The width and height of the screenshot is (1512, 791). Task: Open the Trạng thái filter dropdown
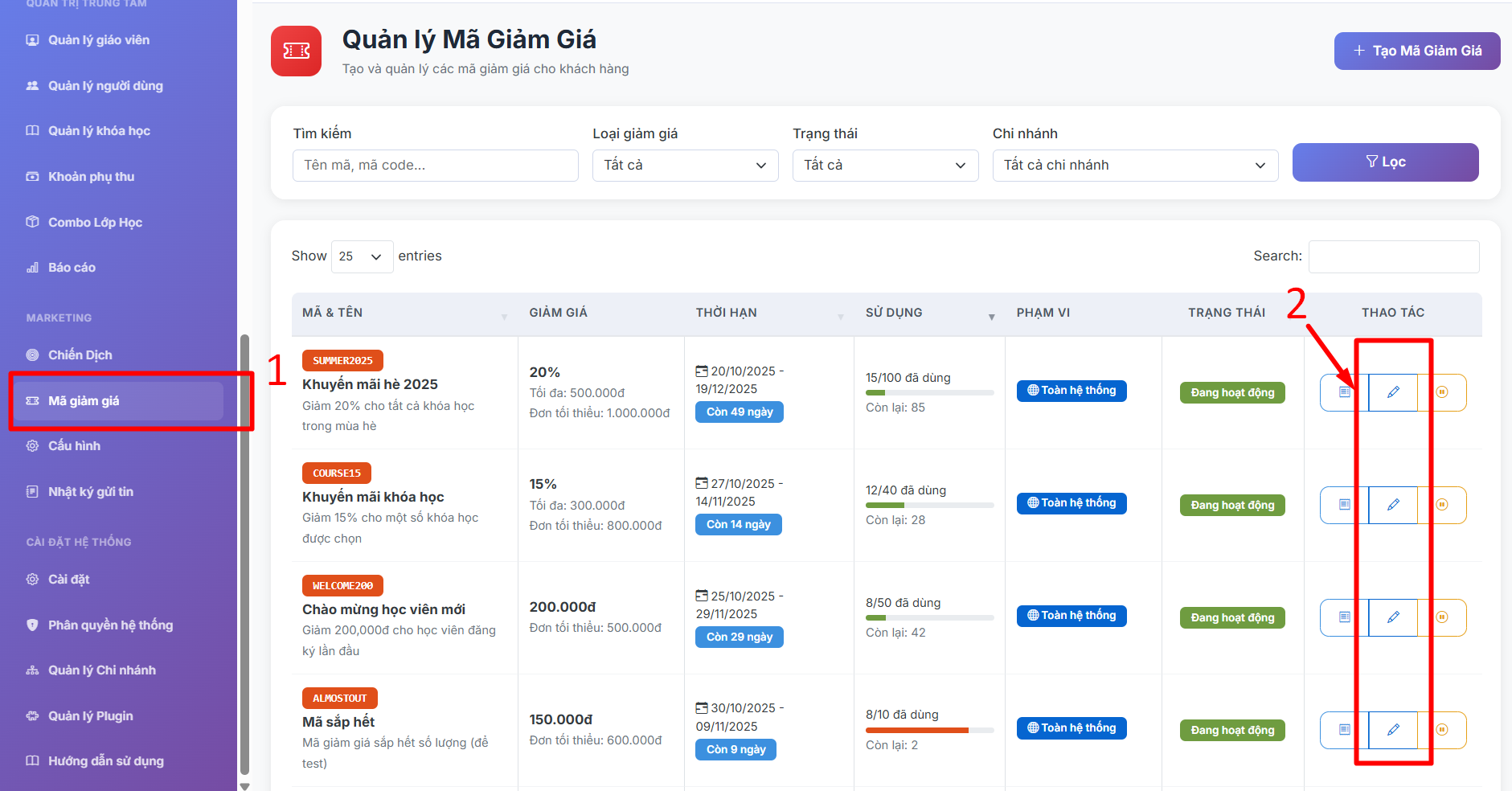coord(885,166)
